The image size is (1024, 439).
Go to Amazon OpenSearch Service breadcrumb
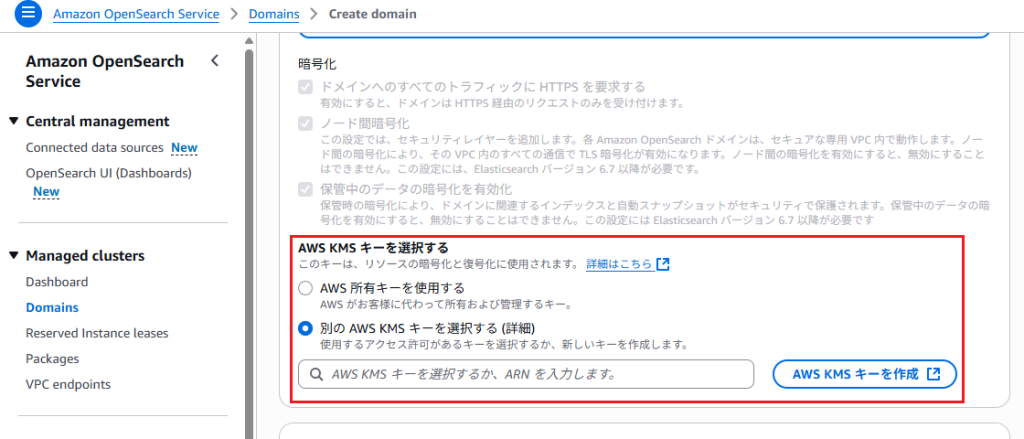[x=136, y=14]
